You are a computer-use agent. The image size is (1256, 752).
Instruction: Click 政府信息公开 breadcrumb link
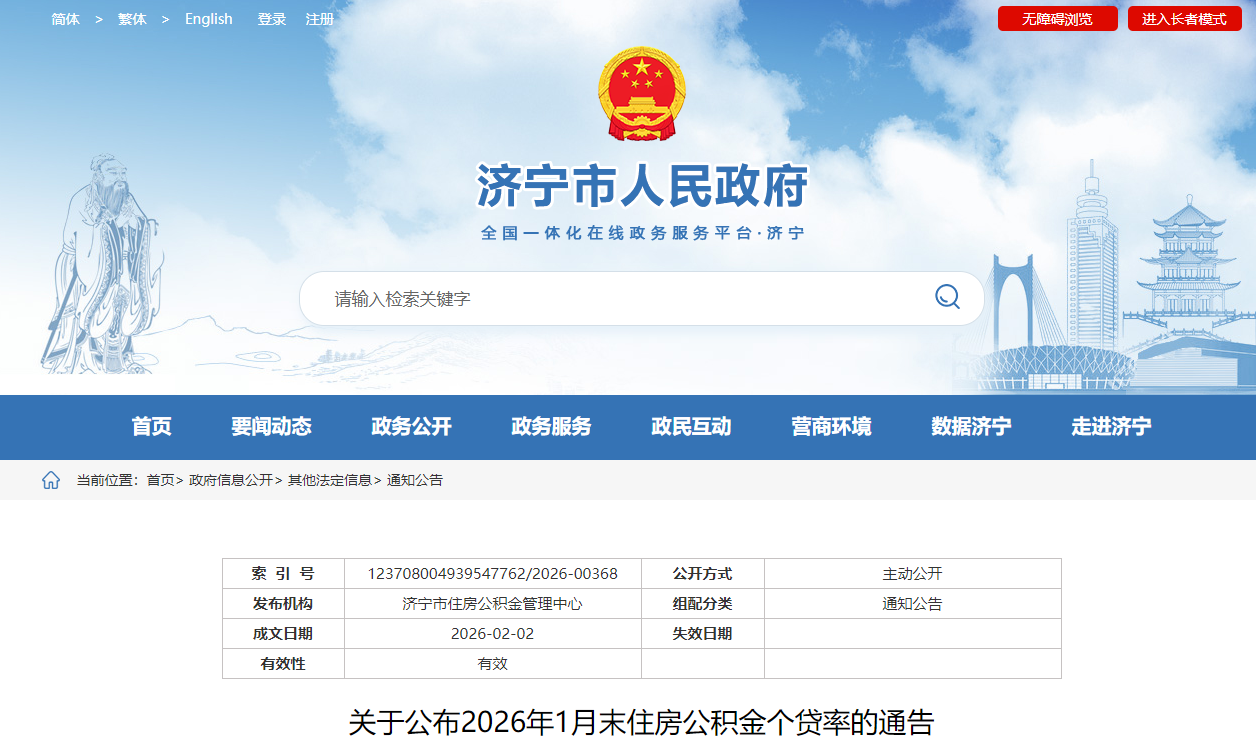click(230, 480)
